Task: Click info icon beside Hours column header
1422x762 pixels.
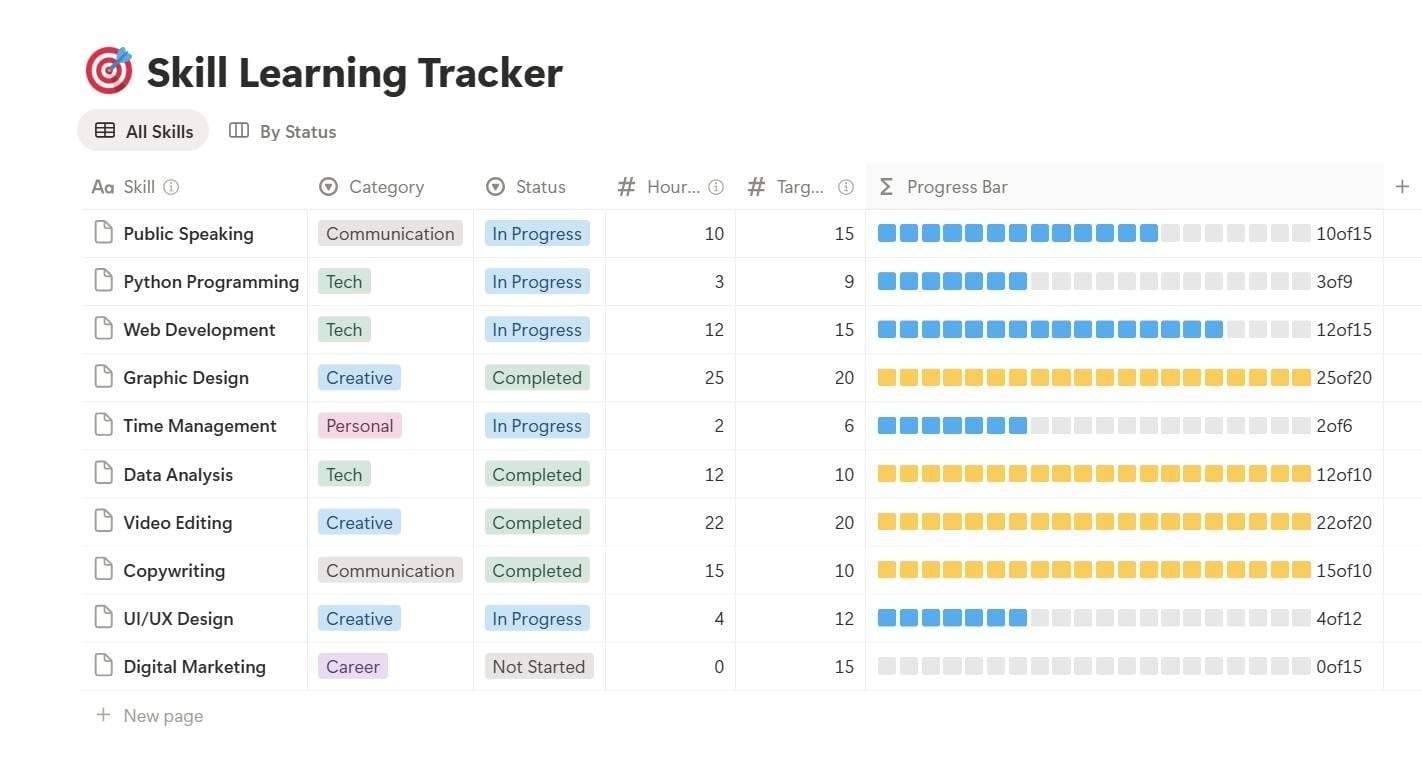Action: tap(716, 187)
